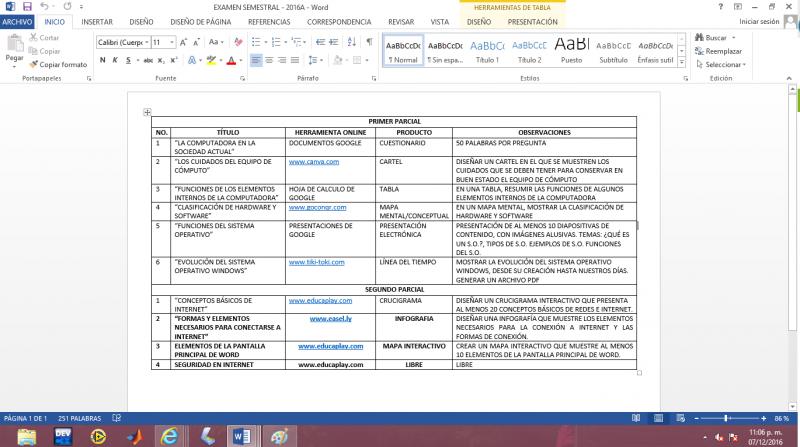This screenshot has height=447, width=800.
Task: Switch to read mode view
Action: point(636,418)
